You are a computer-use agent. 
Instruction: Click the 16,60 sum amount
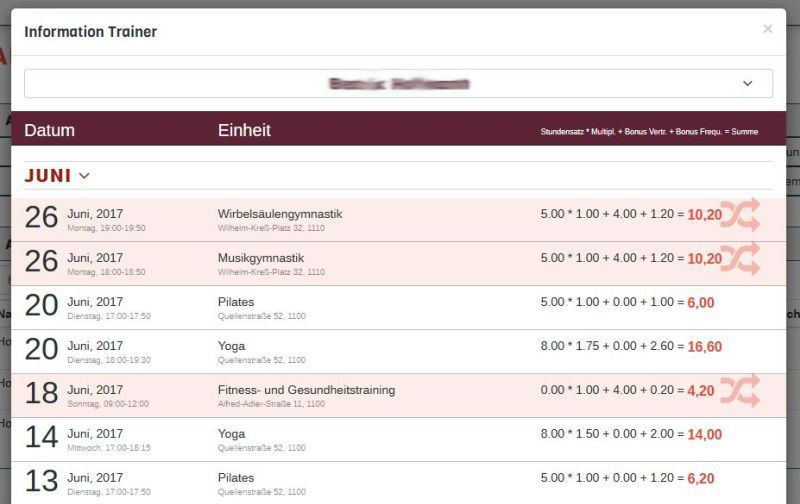coord(704,347)
